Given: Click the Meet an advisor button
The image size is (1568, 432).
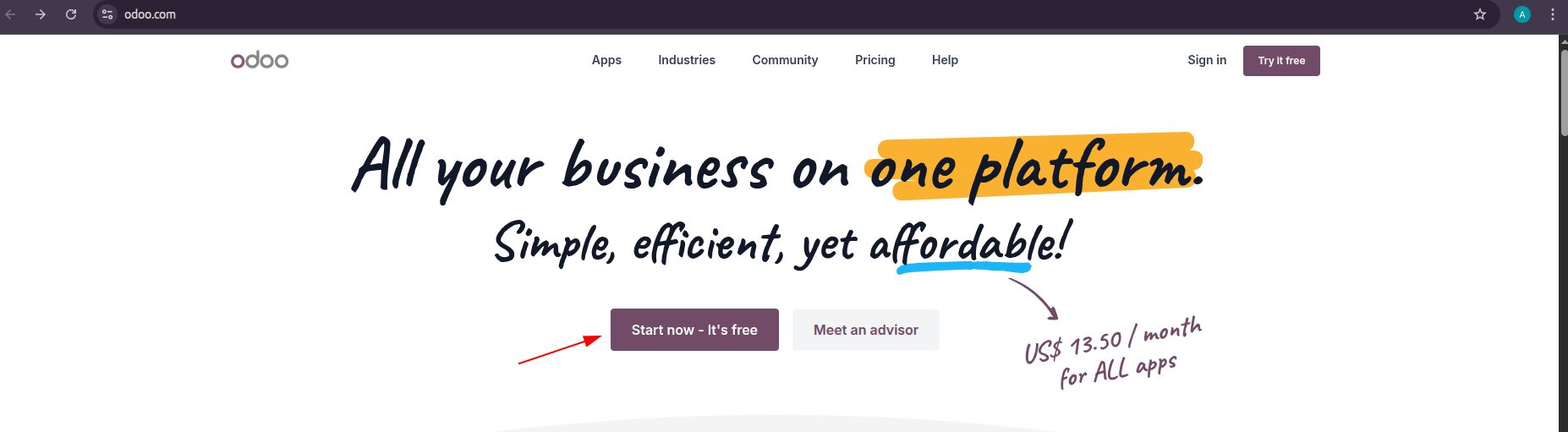Looking at the screenshot, I should click(865, 330).
